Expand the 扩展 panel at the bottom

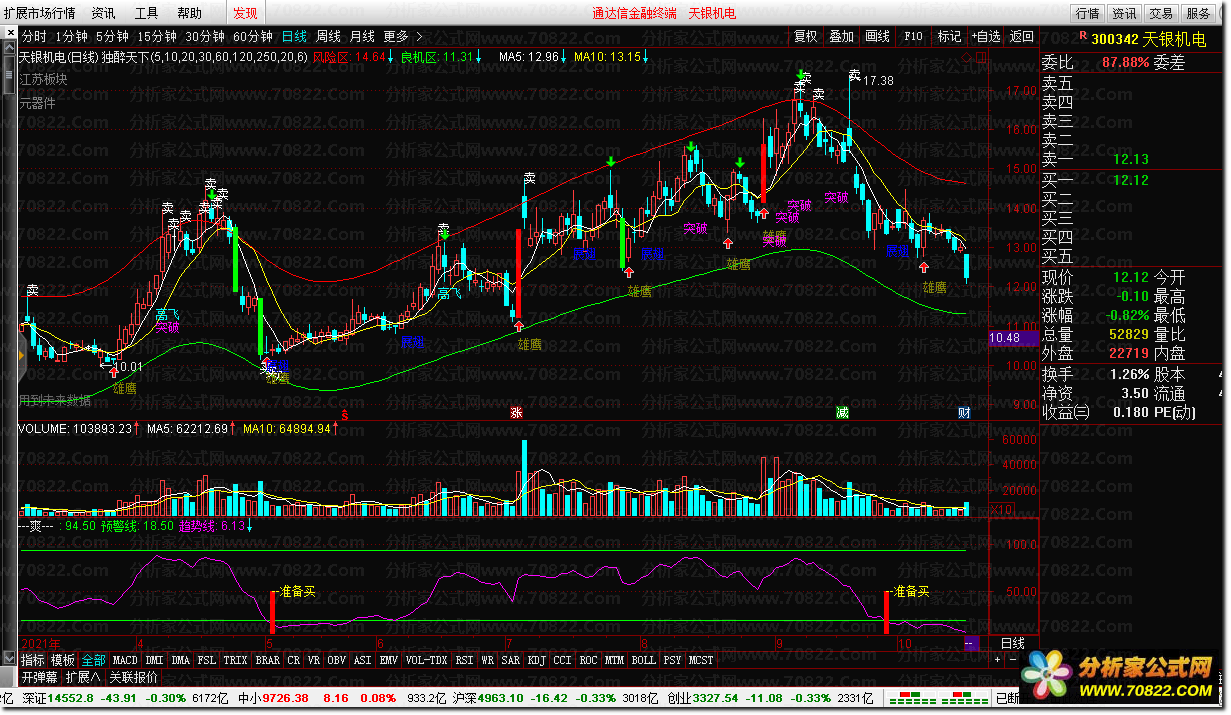[83, 677]
